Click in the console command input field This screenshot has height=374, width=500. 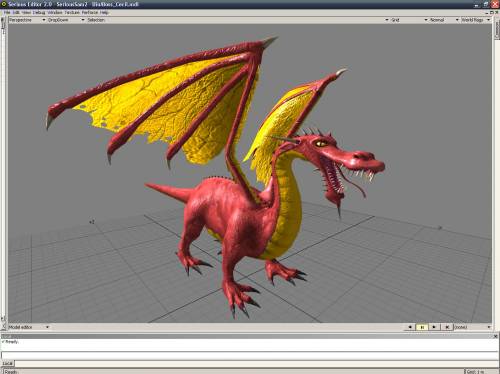point(249,355)
